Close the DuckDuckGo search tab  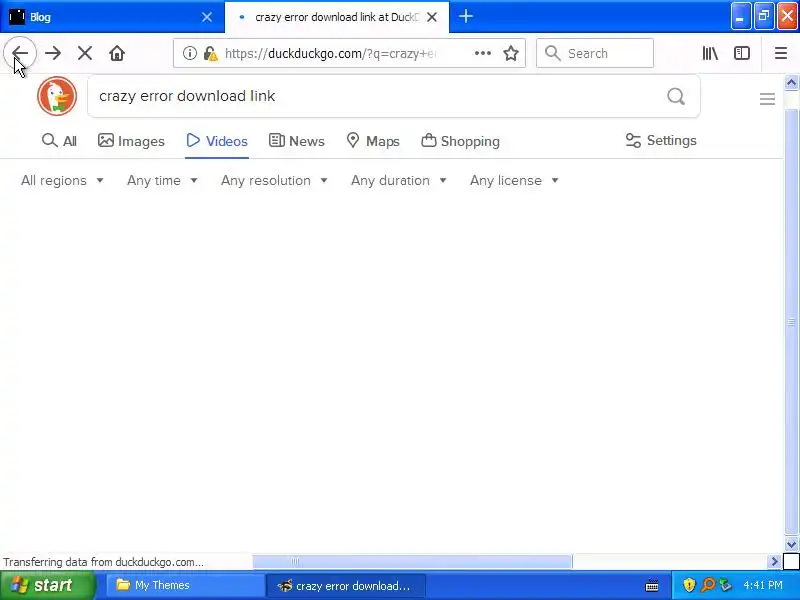coord(432,17)
